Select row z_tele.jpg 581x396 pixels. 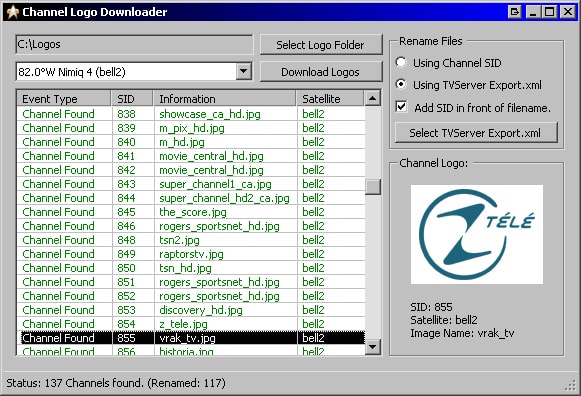191,324
